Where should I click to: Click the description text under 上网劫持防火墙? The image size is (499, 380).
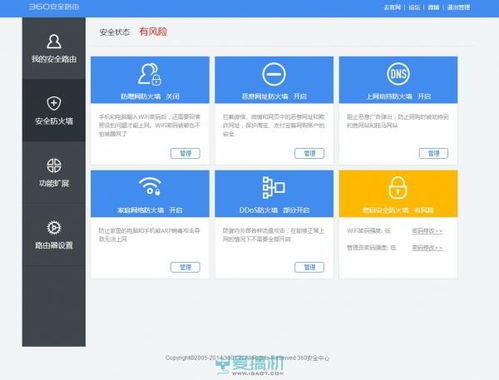(x=398, y=121)
